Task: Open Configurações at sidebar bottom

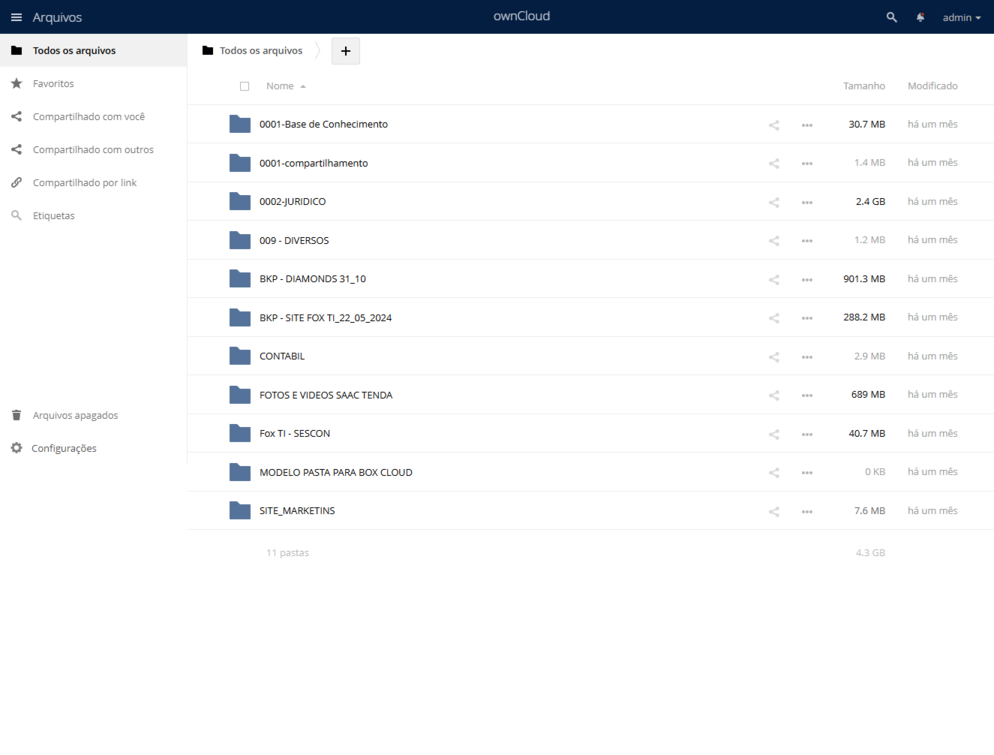Action: [64, 448]
